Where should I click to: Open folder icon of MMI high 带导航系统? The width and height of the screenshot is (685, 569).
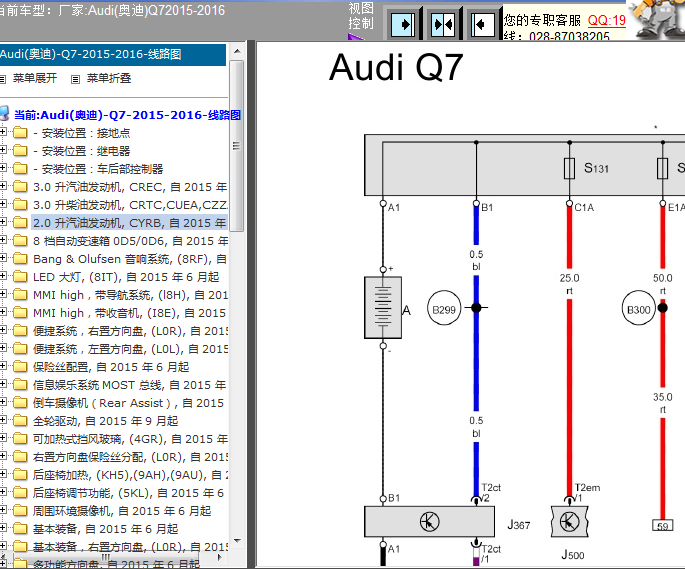(x=20, y=295)
